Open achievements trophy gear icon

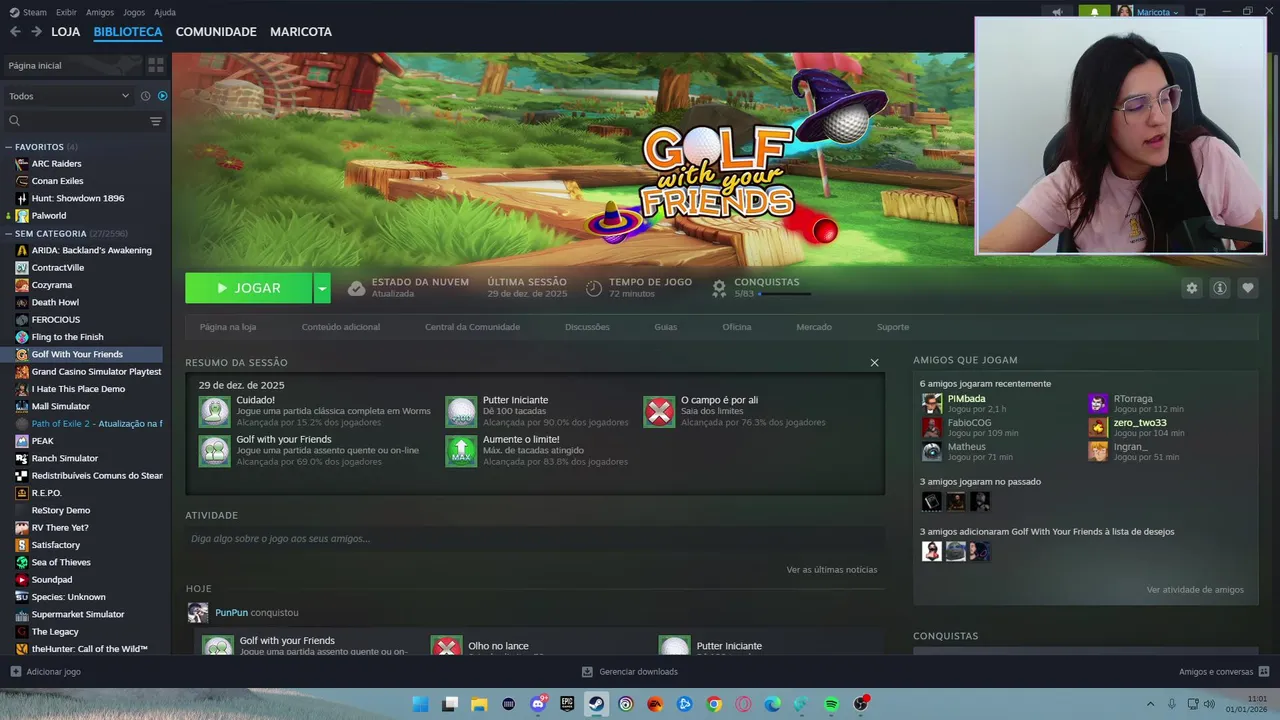click(x=718, y=288)
